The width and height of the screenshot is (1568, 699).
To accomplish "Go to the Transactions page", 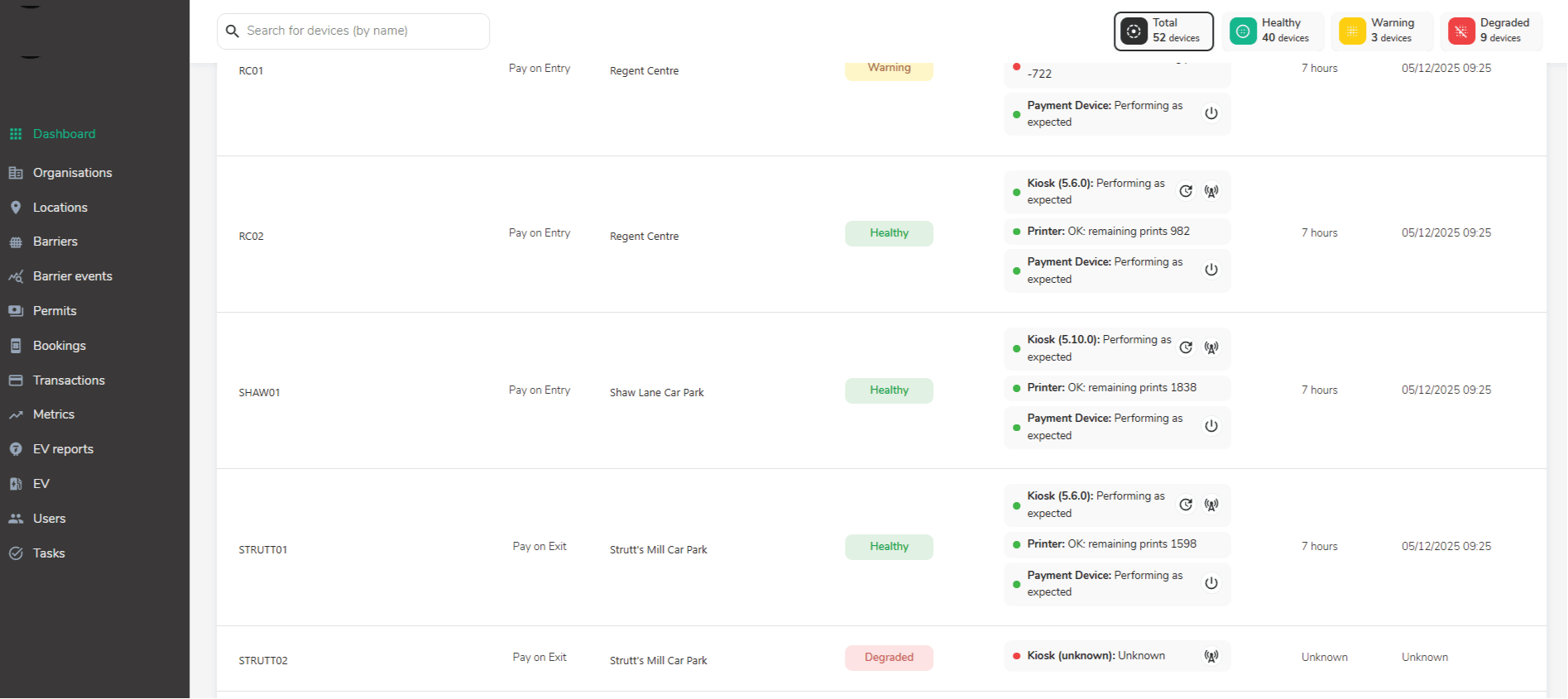I will pos(69,381).
